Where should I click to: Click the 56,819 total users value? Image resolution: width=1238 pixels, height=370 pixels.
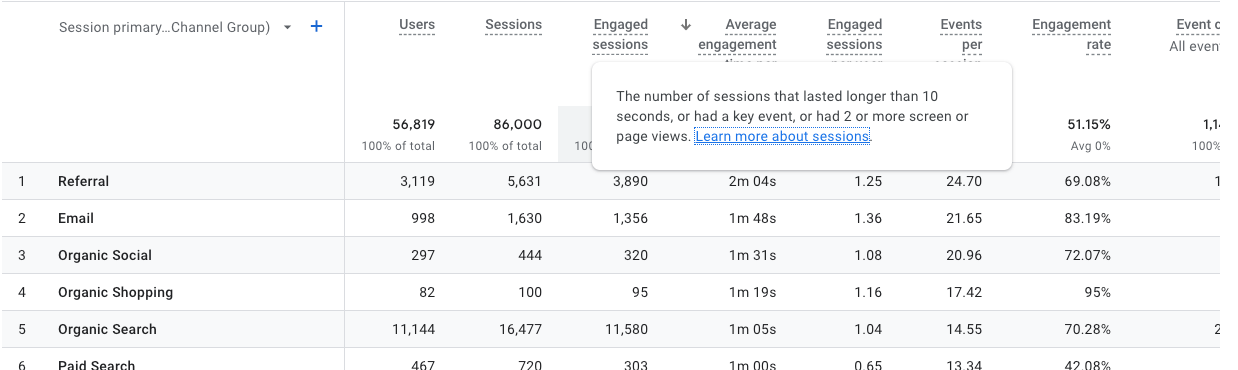(413, 125)
